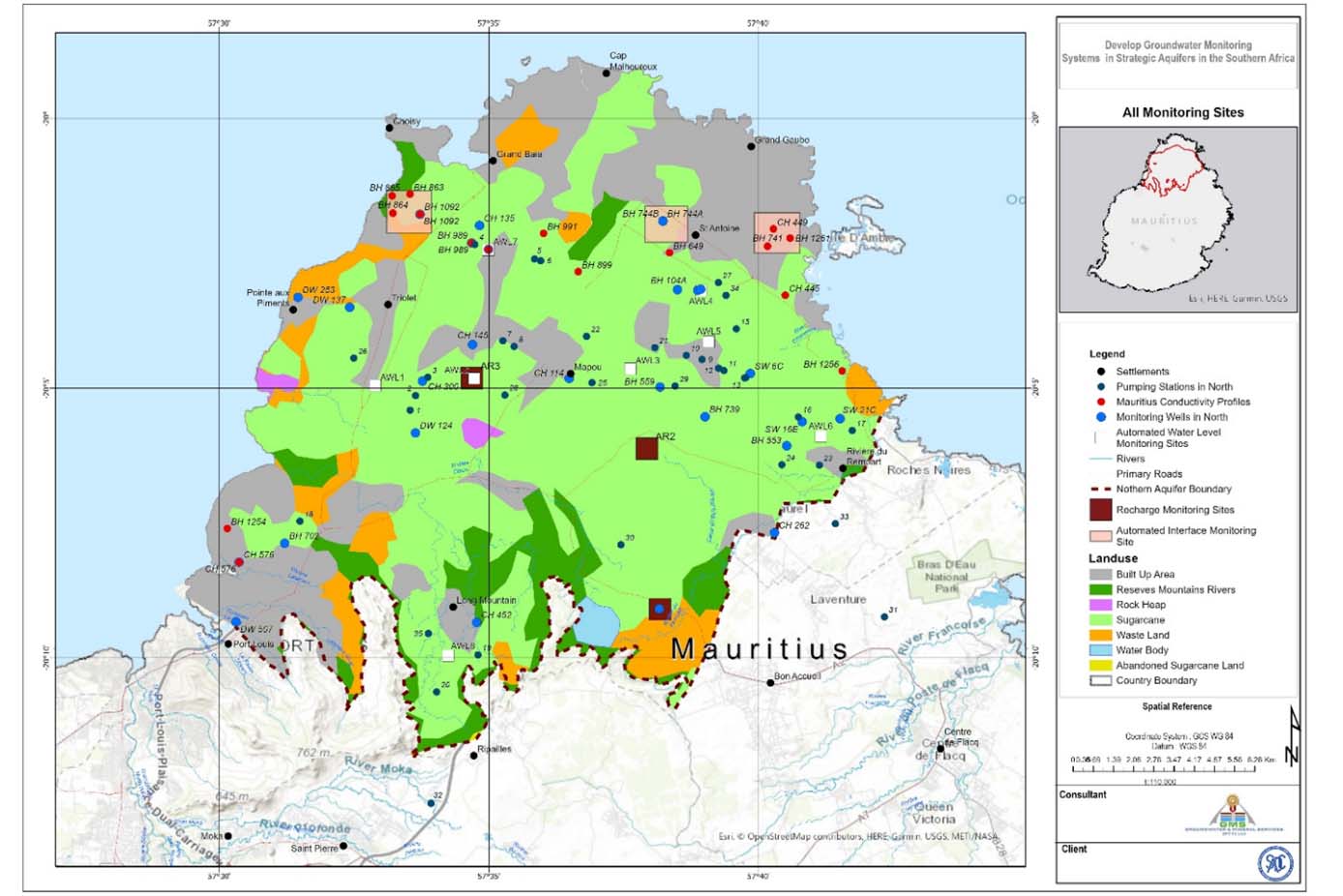Click the SADC client logo
1343x896 pixels.
pyautogui.click(x=1274, y=863)
